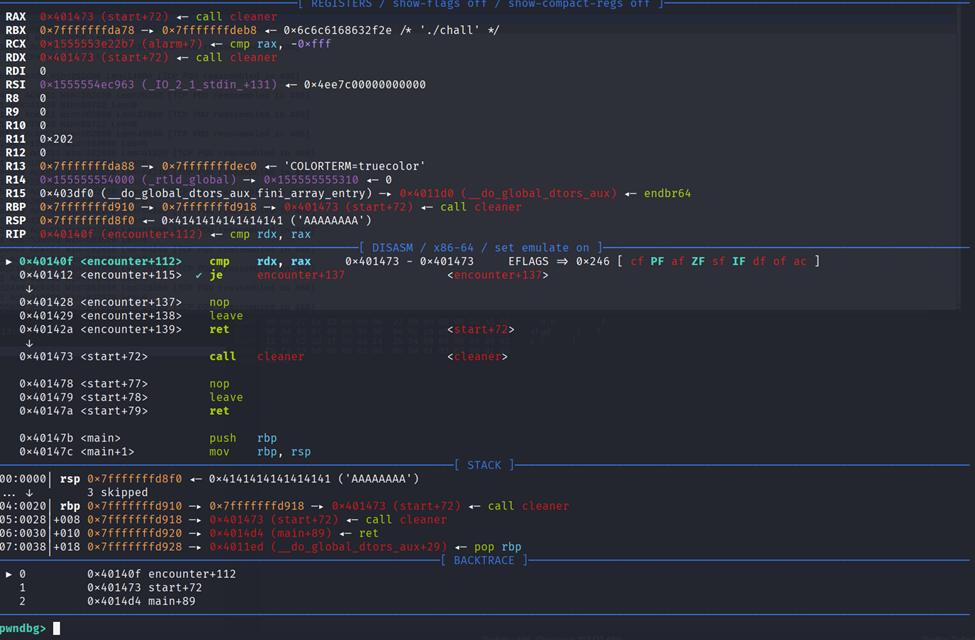The width and height of the screenshot is (975, 640).
Task: Click the red 'cleaner' call target in disassembly
Action: point(281,356)
